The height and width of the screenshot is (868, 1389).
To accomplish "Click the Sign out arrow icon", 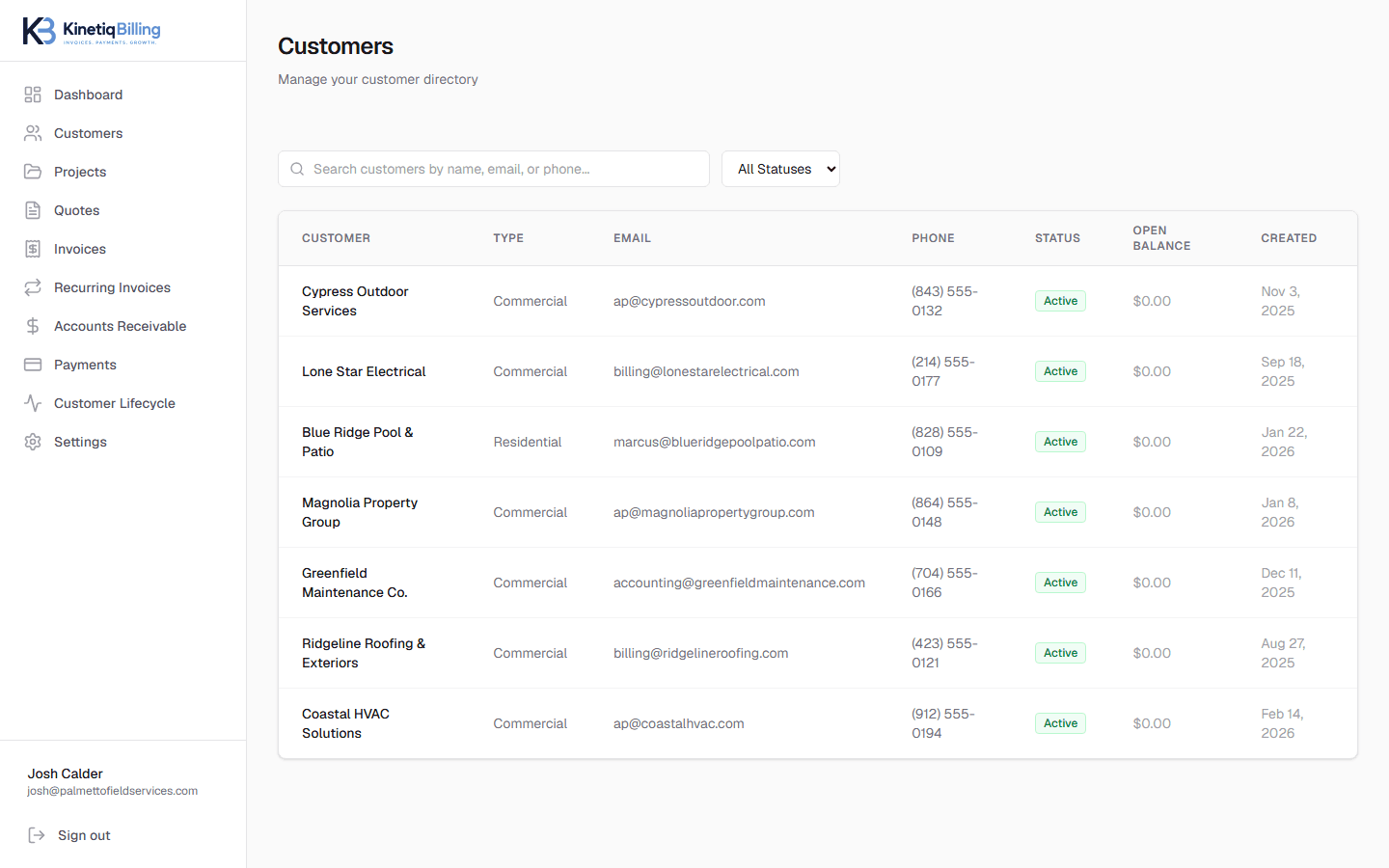I will (x=37, y=835).
